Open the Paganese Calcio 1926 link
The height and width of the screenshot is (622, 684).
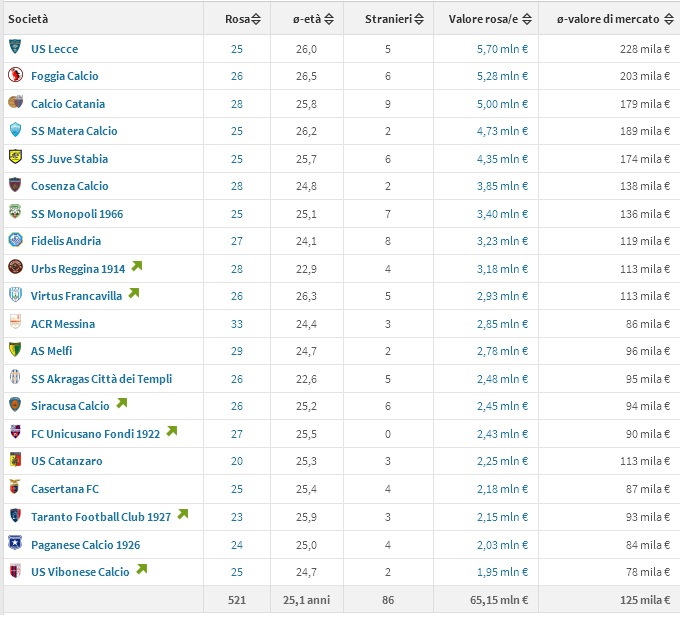point(86,545)
